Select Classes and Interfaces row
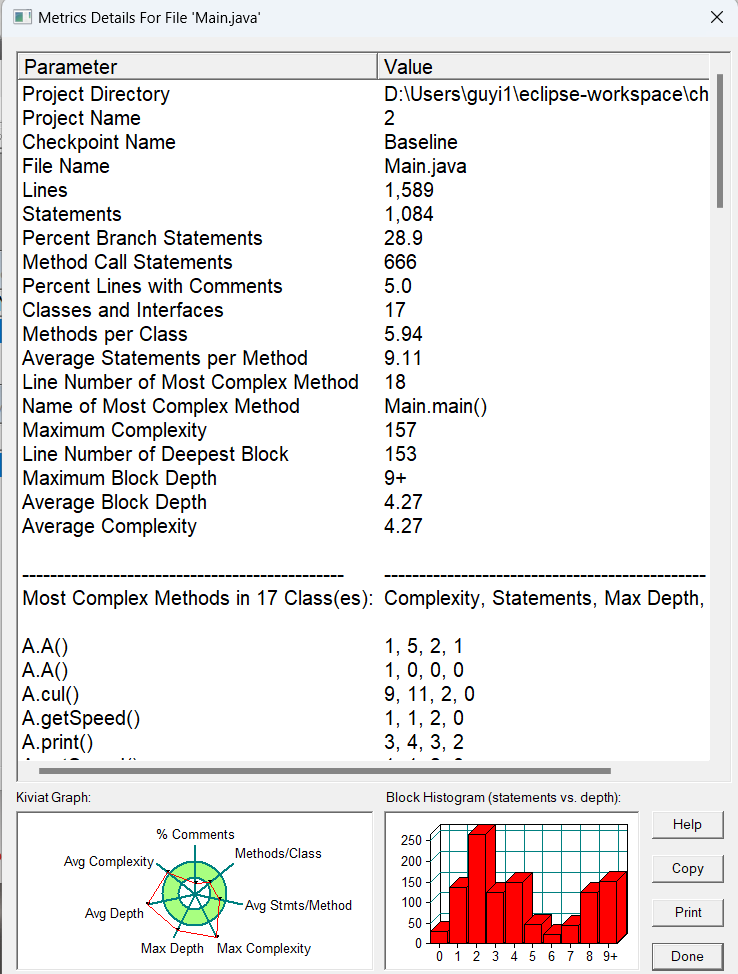Image resolution: width=738 pixels, height=974 pixels. click(x=363, y=311)
